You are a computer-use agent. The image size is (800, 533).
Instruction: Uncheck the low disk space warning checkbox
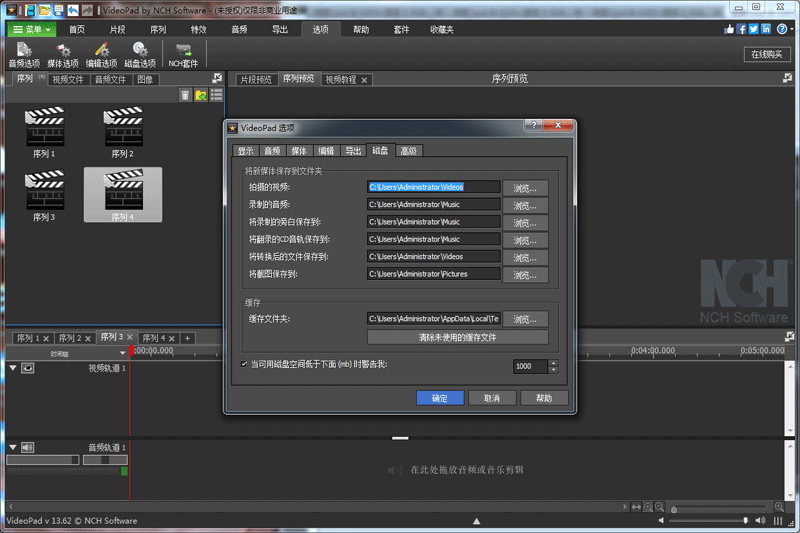click(x=245, y=365)
